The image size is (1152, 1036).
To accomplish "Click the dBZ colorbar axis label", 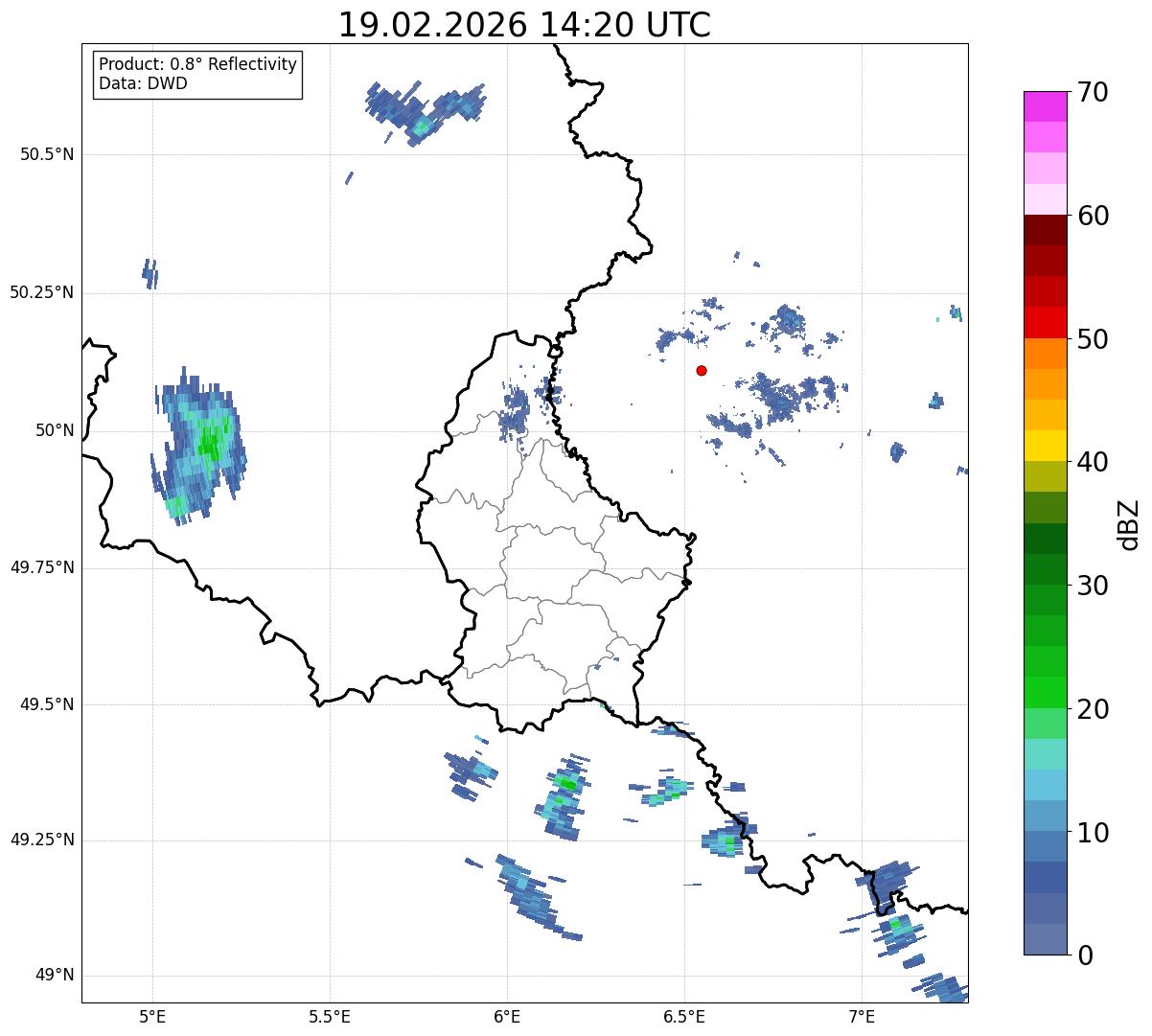I will tap(1130, 523).
